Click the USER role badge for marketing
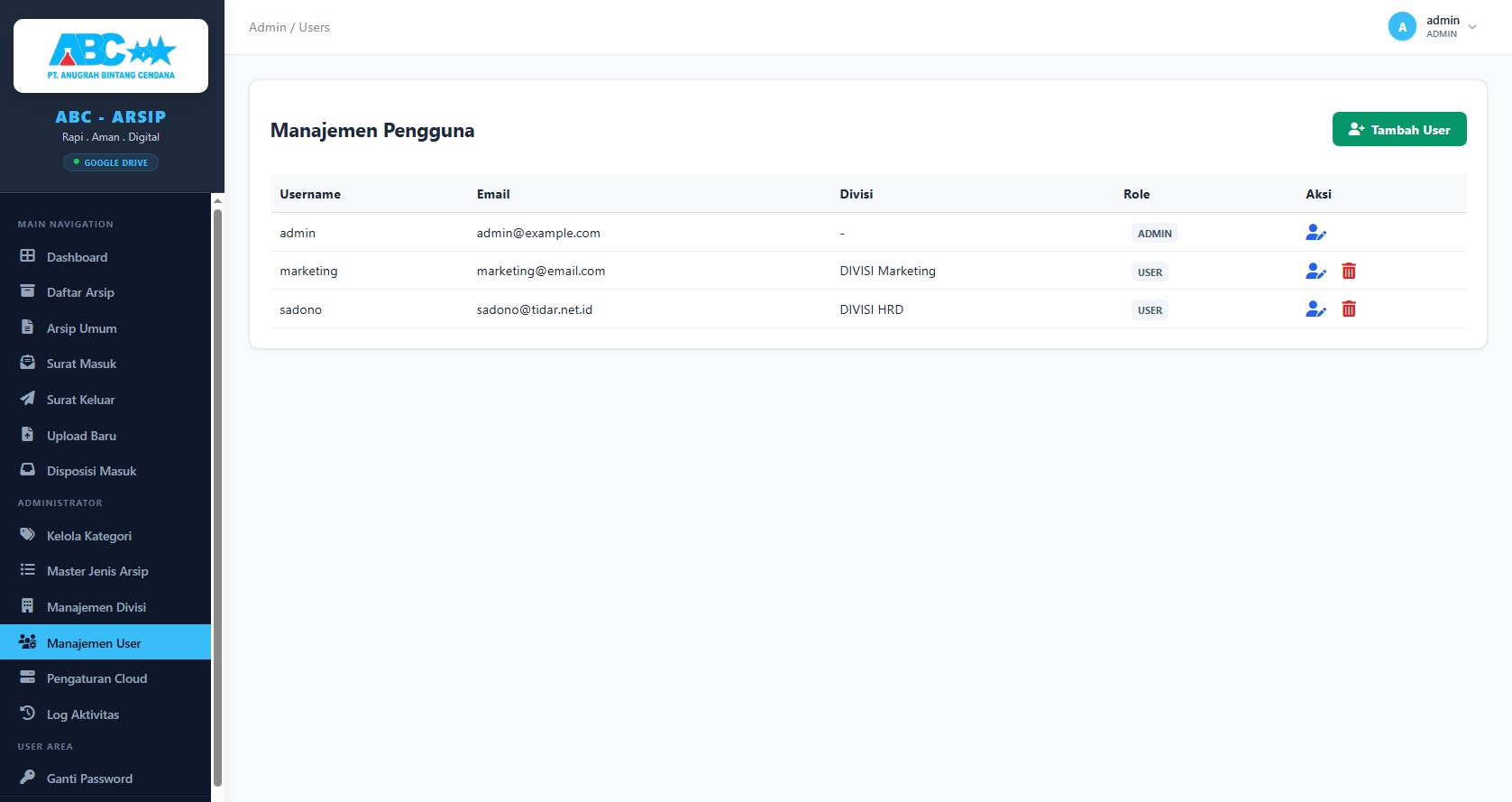 tap(1150, 272)
